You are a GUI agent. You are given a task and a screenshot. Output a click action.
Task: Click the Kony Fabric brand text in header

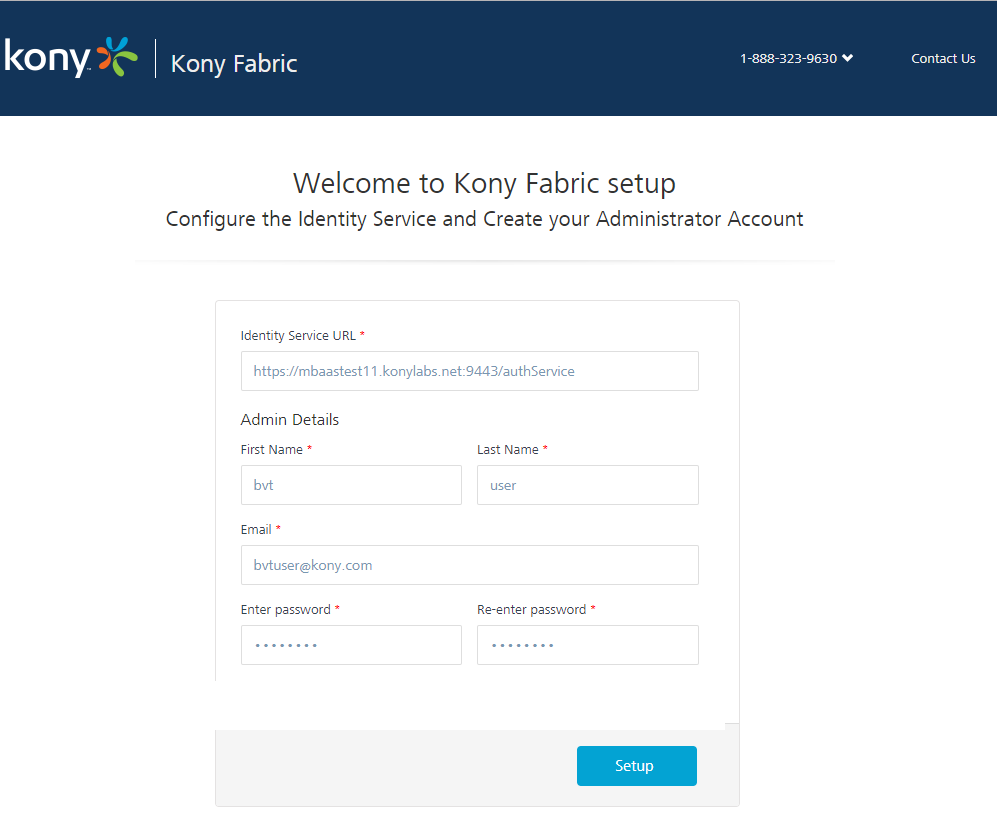[x=233, y=63]
